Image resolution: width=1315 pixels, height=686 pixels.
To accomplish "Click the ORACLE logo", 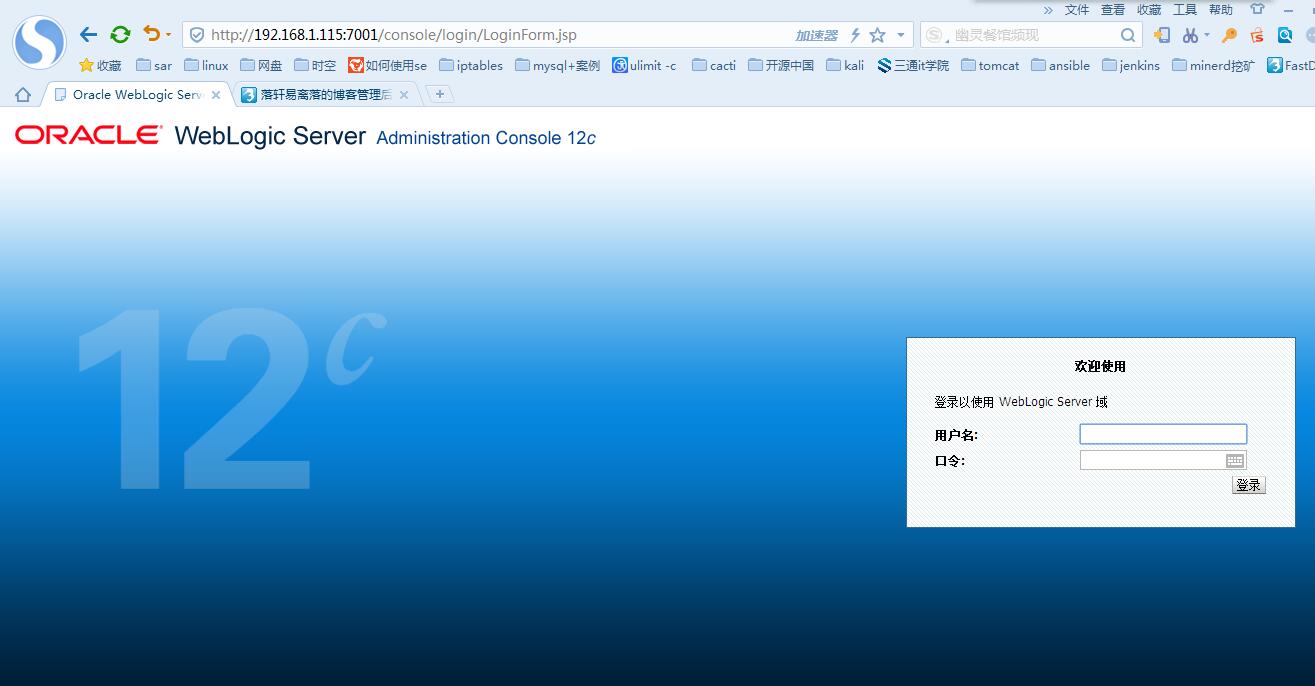I will coord(88,135).
